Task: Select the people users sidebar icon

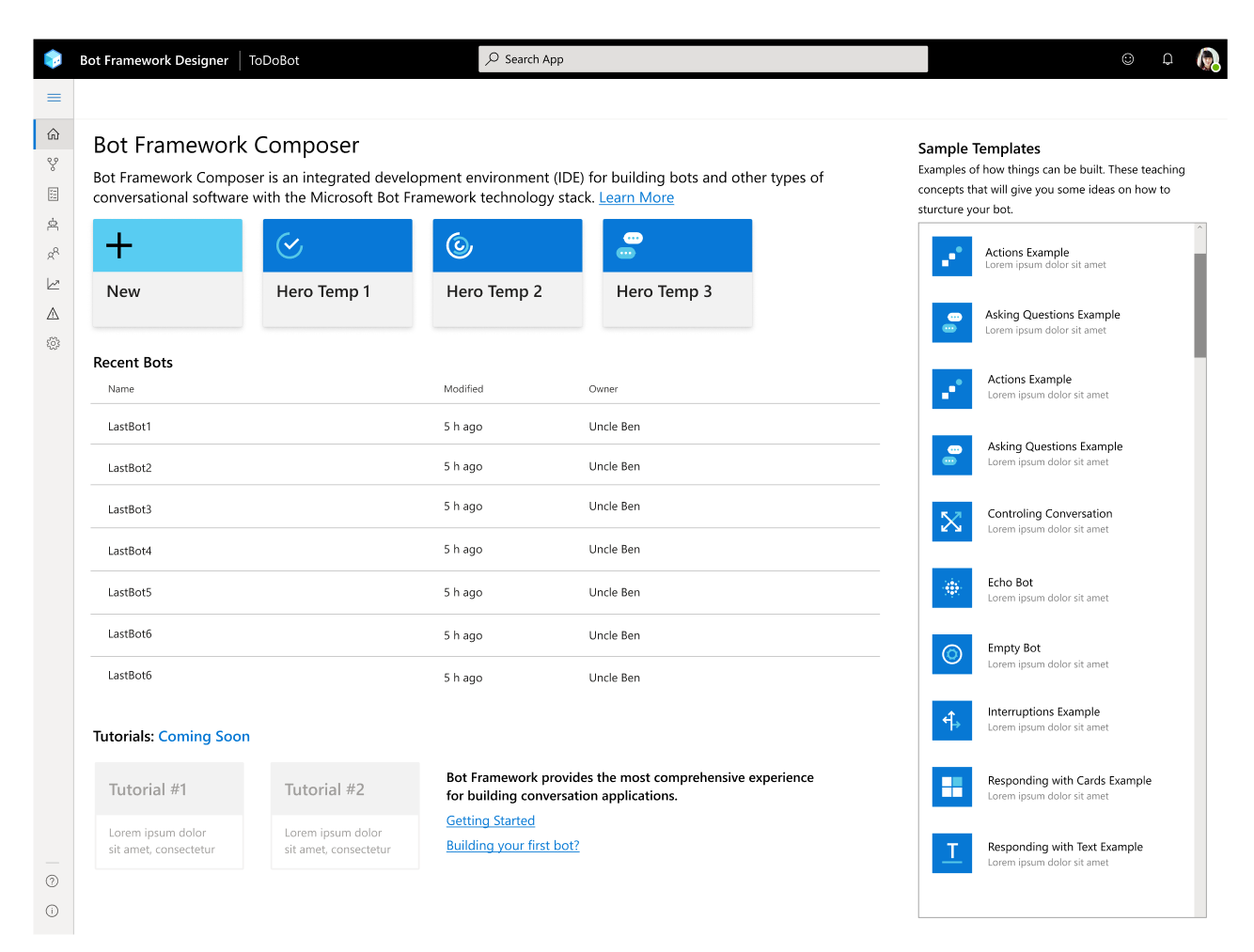Action: (x=54, y=254)
